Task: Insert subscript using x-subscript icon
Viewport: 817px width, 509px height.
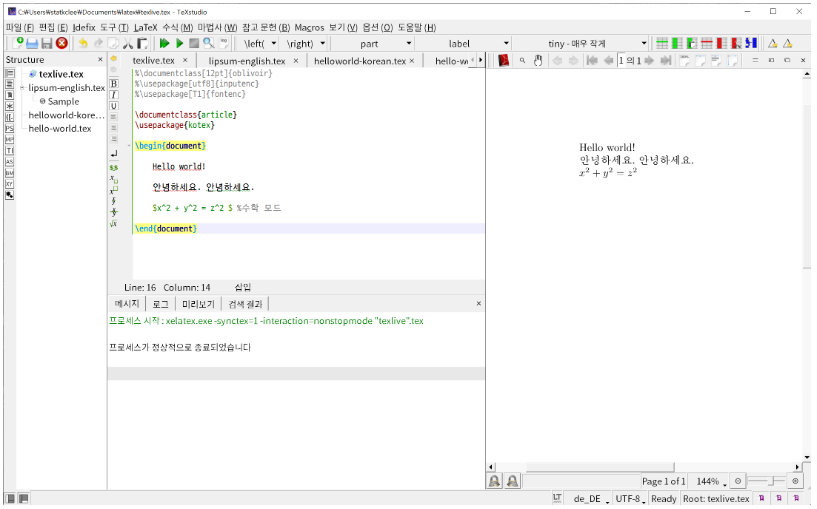Action: click(114, 179)
